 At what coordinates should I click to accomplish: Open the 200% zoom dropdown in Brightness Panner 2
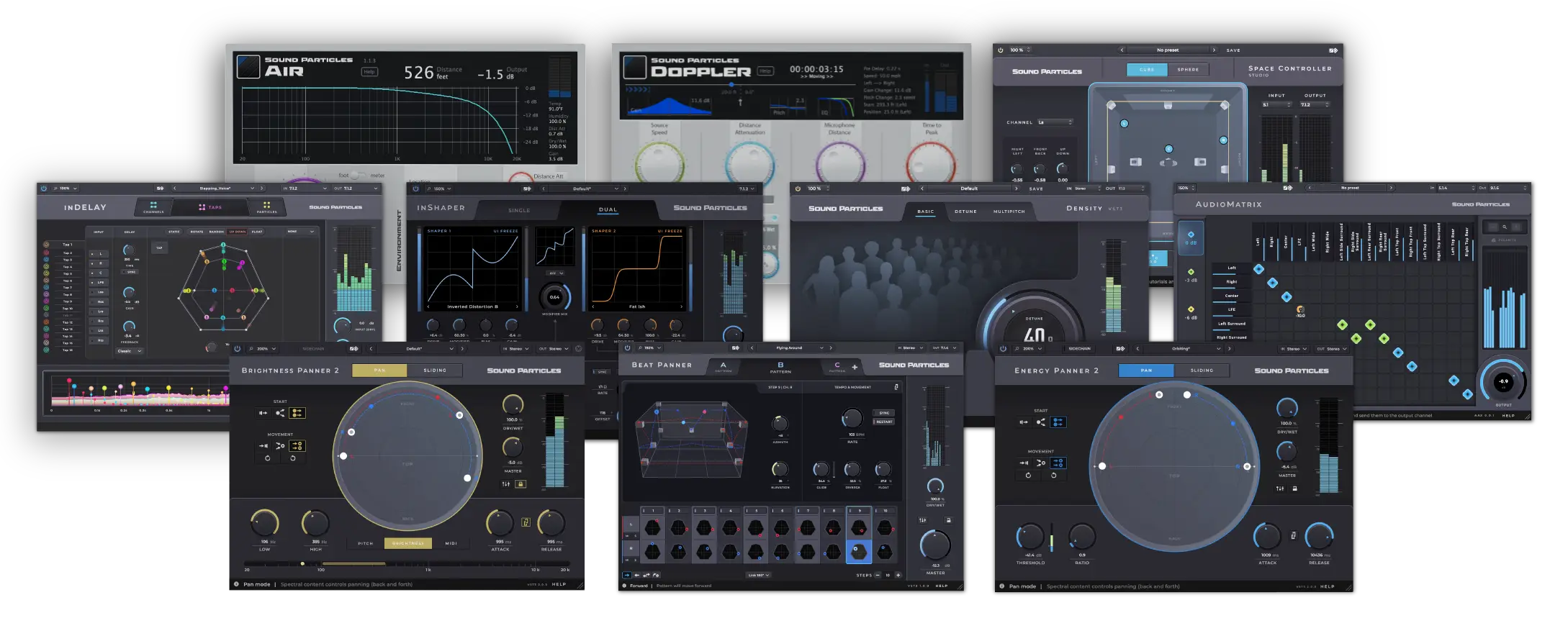point(264,349)
